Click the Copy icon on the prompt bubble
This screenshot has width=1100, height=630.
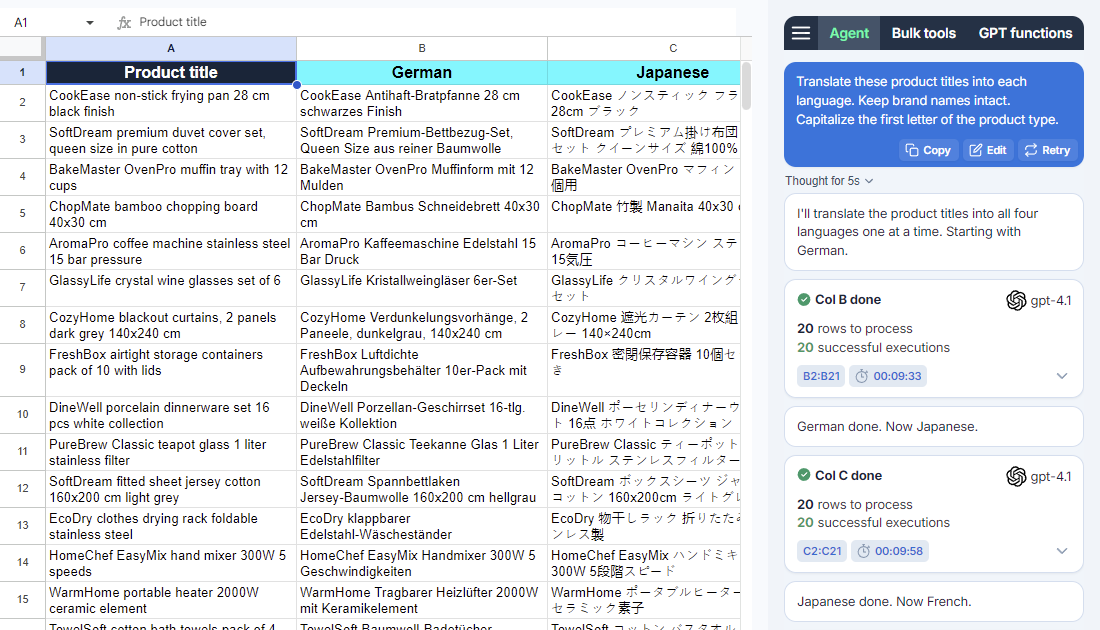click(911, 149)
